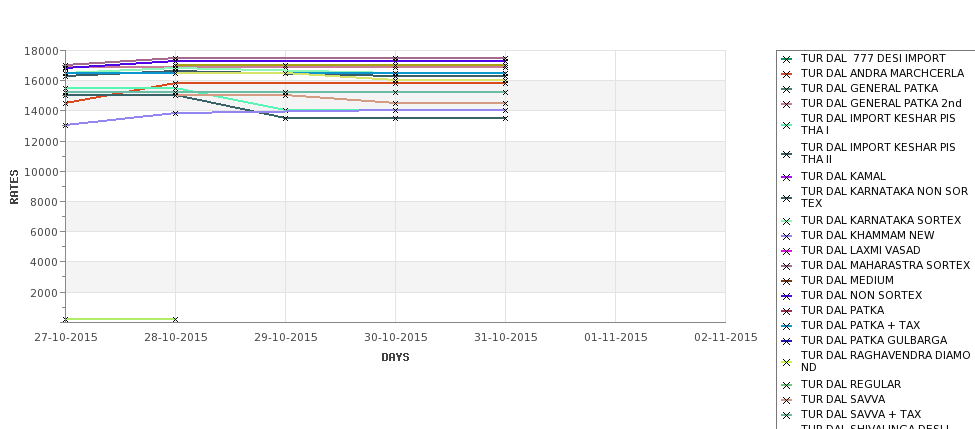
Task: Select the TUR DAL MAHARASTRA SORTEX legend label
Action: (x=885, y=265)
